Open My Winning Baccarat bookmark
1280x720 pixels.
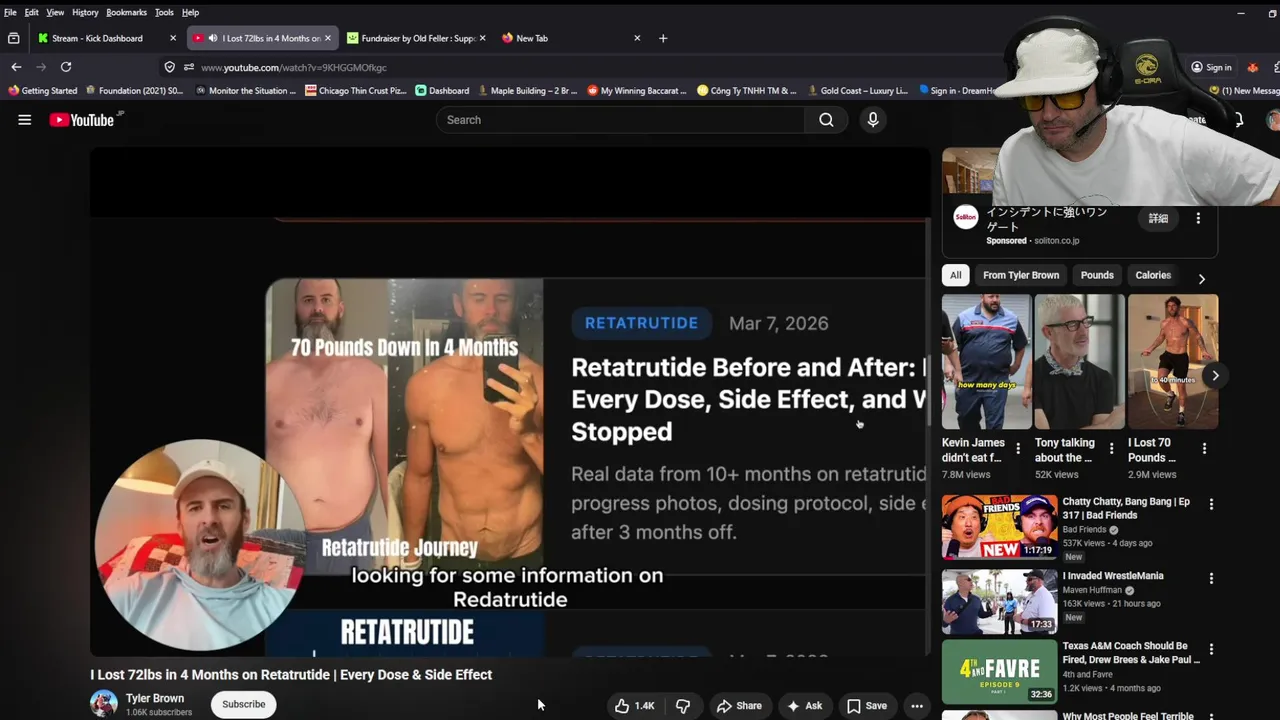tap(637, 91)
